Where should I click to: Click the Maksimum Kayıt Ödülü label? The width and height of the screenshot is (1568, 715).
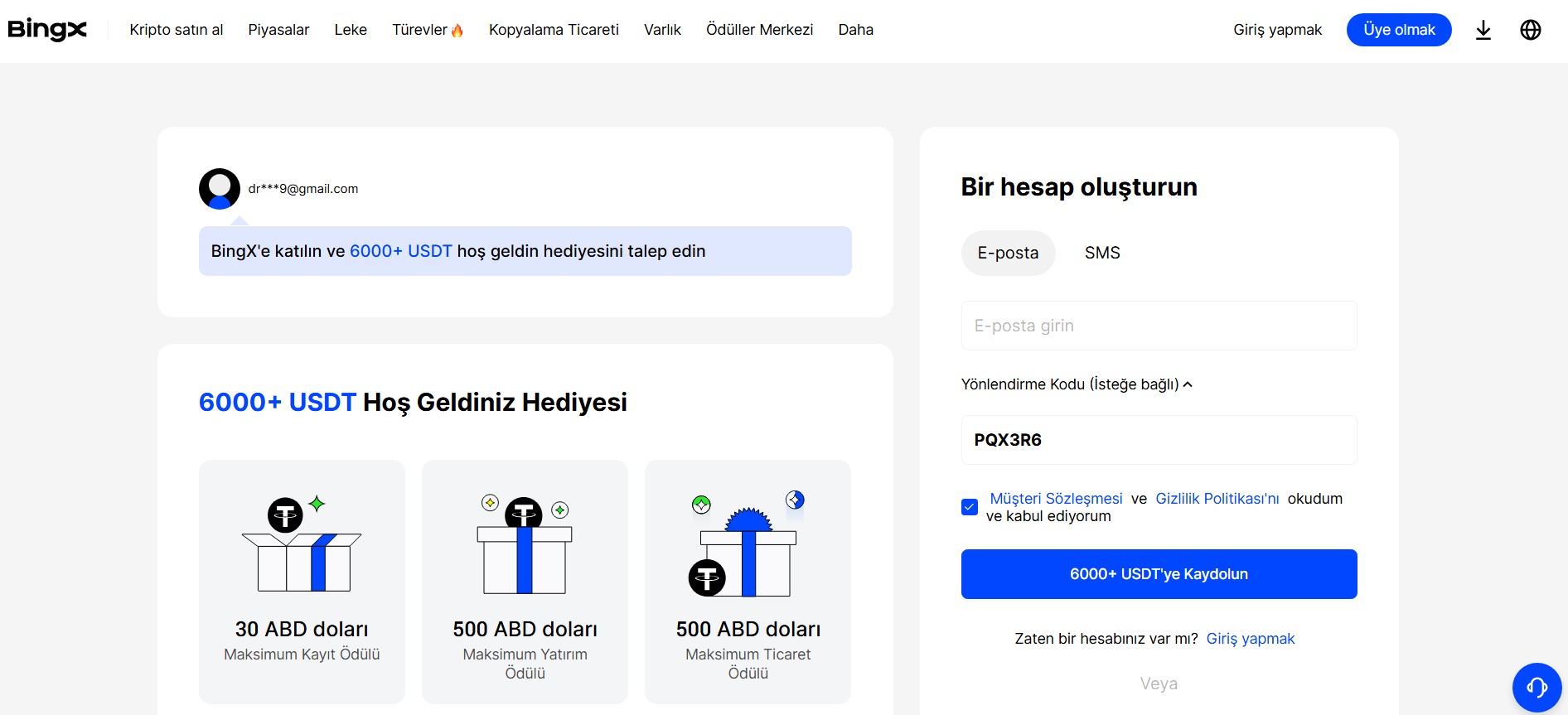302,655
